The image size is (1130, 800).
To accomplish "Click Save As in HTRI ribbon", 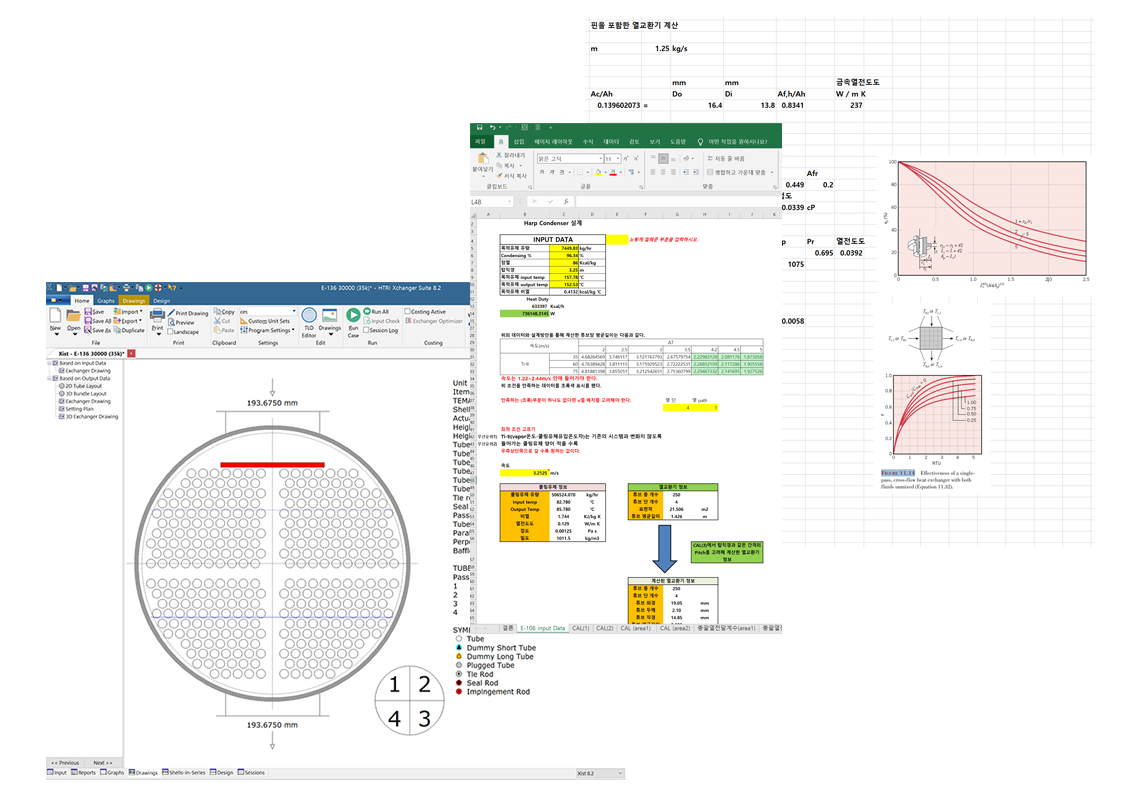I will 97,330.
